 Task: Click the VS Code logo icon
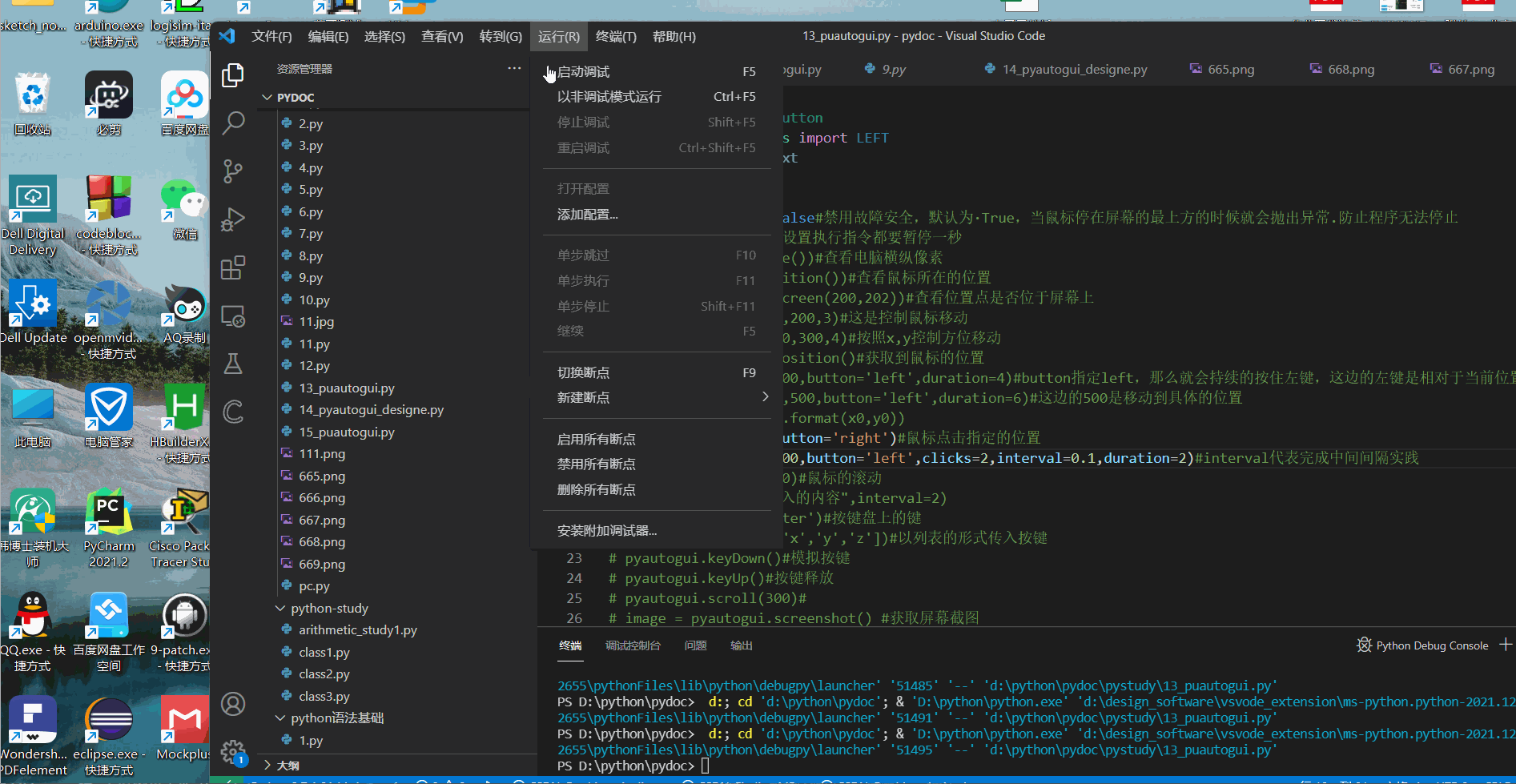pyautogui.click(x=227, y=36)
